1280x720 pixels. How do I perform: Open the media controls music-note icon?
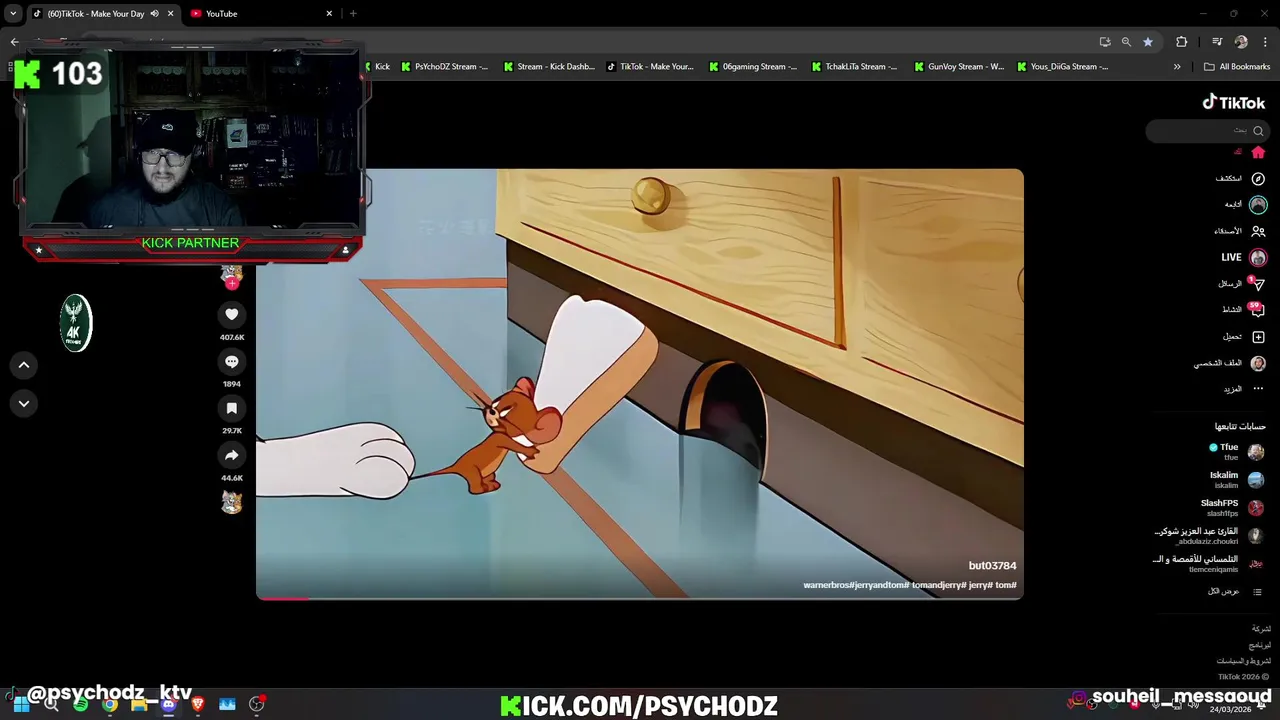tap(1217, 42)
